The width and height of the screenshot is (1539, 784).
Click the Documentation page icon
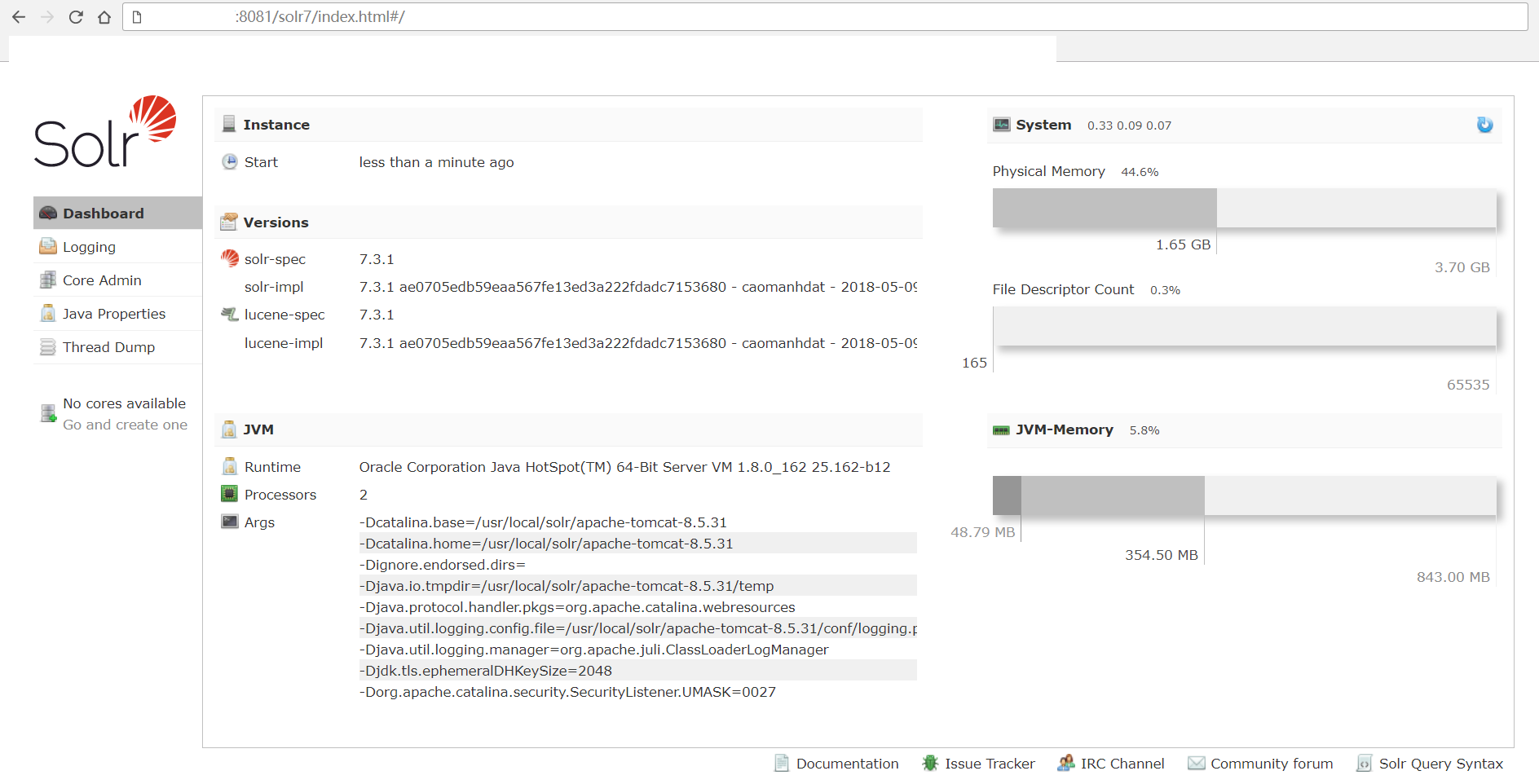[782, 763]
